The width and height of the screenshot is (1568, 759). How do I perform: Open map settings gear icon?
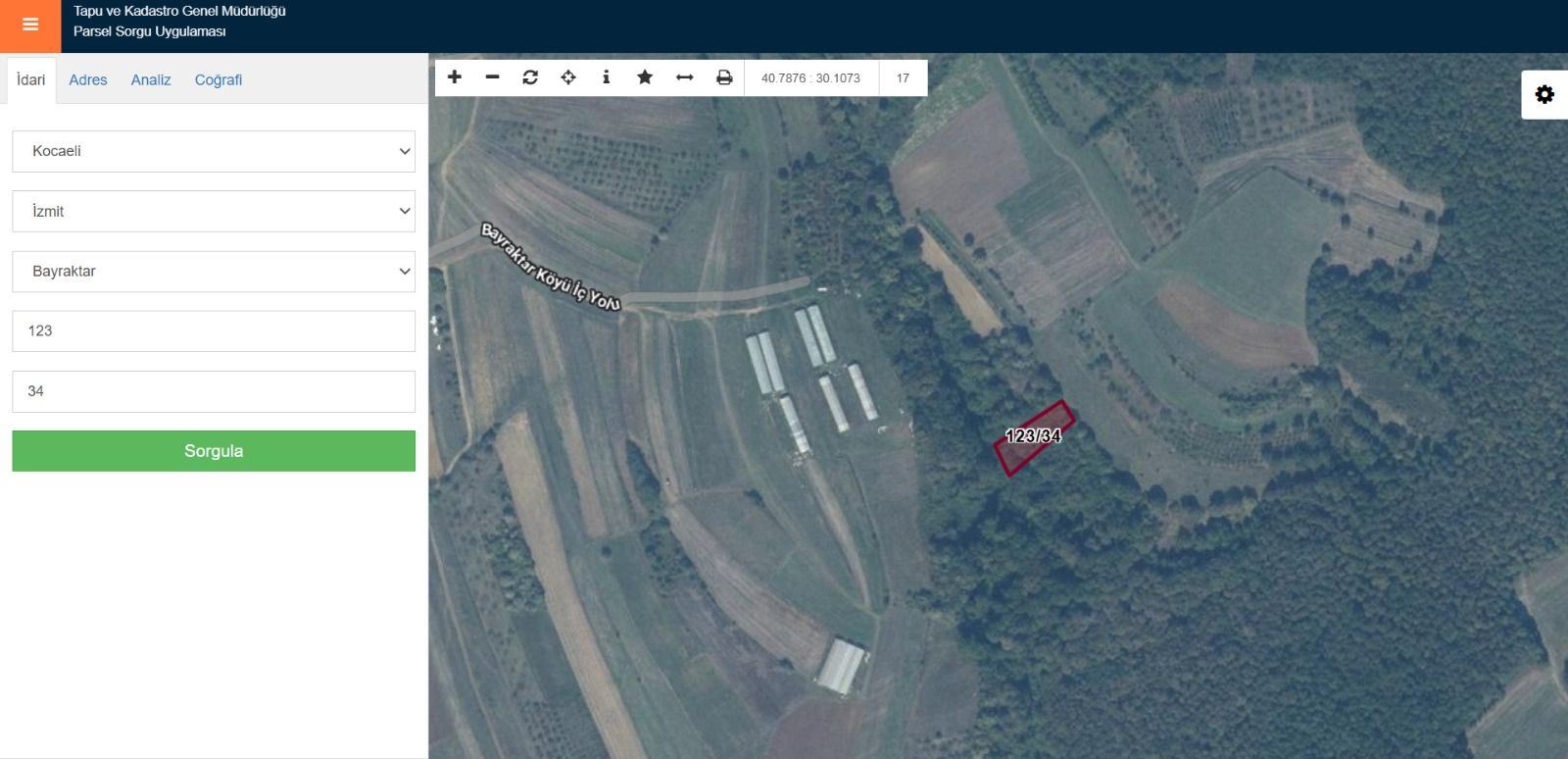coord(1544,94)
